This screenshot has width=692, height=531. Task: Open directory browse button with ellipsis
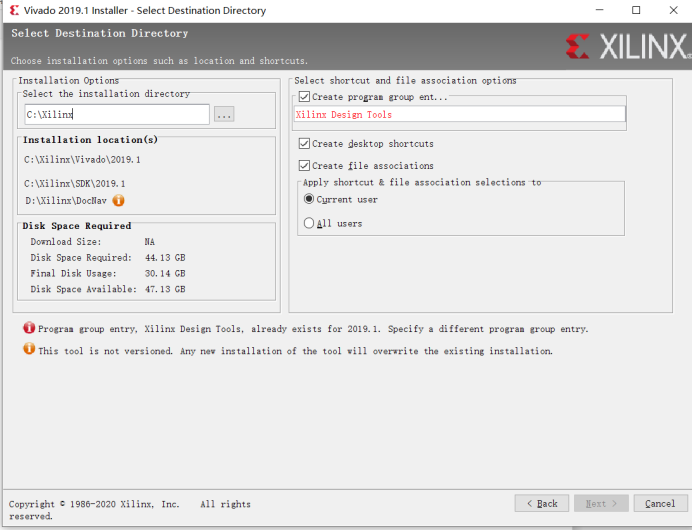pos(224,114)
